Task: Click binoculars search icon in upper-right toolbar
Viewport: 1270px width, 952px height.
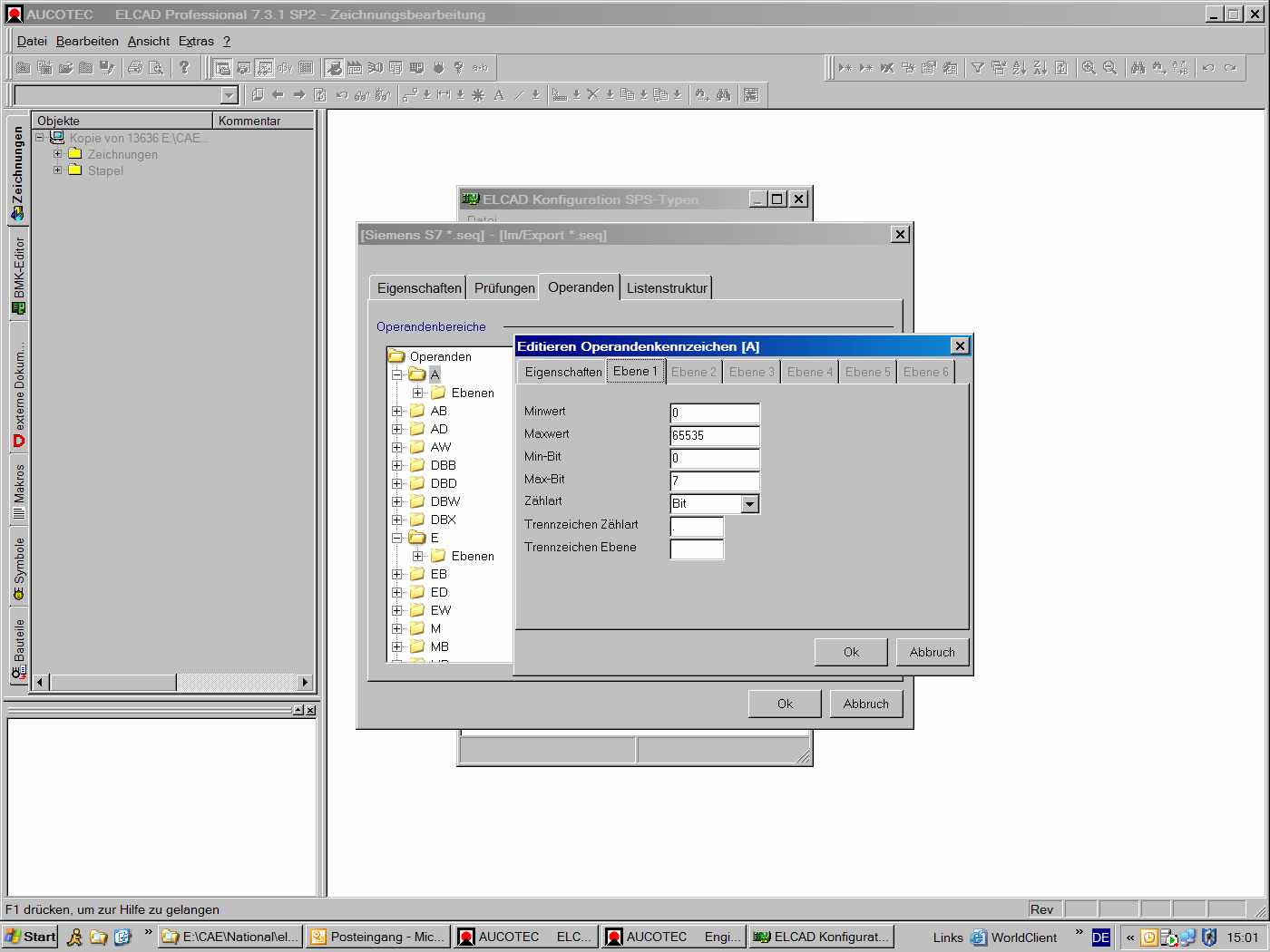Action: (x=1138, y=68)
